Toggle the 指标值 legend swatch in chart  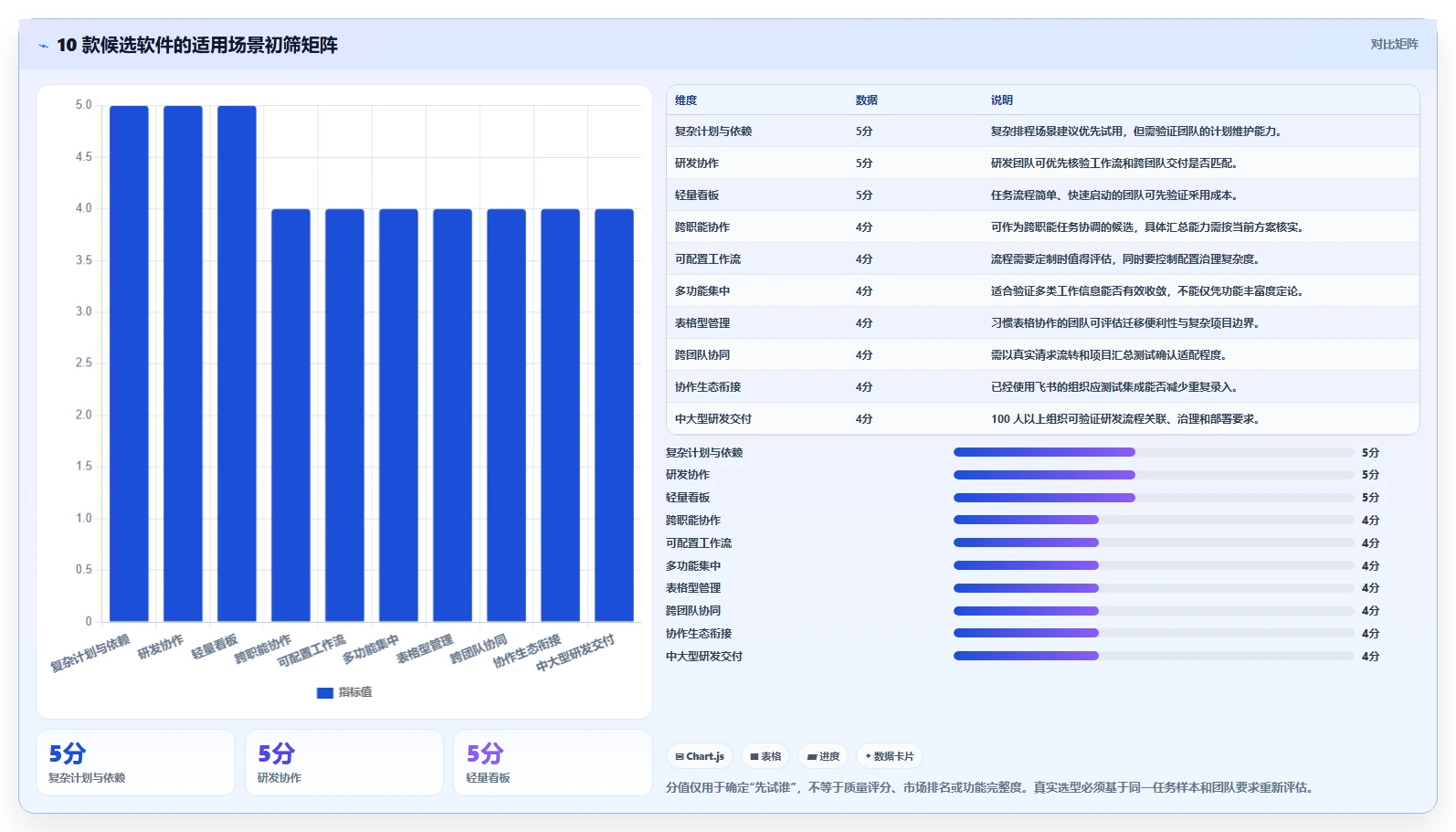pos(324,692)
